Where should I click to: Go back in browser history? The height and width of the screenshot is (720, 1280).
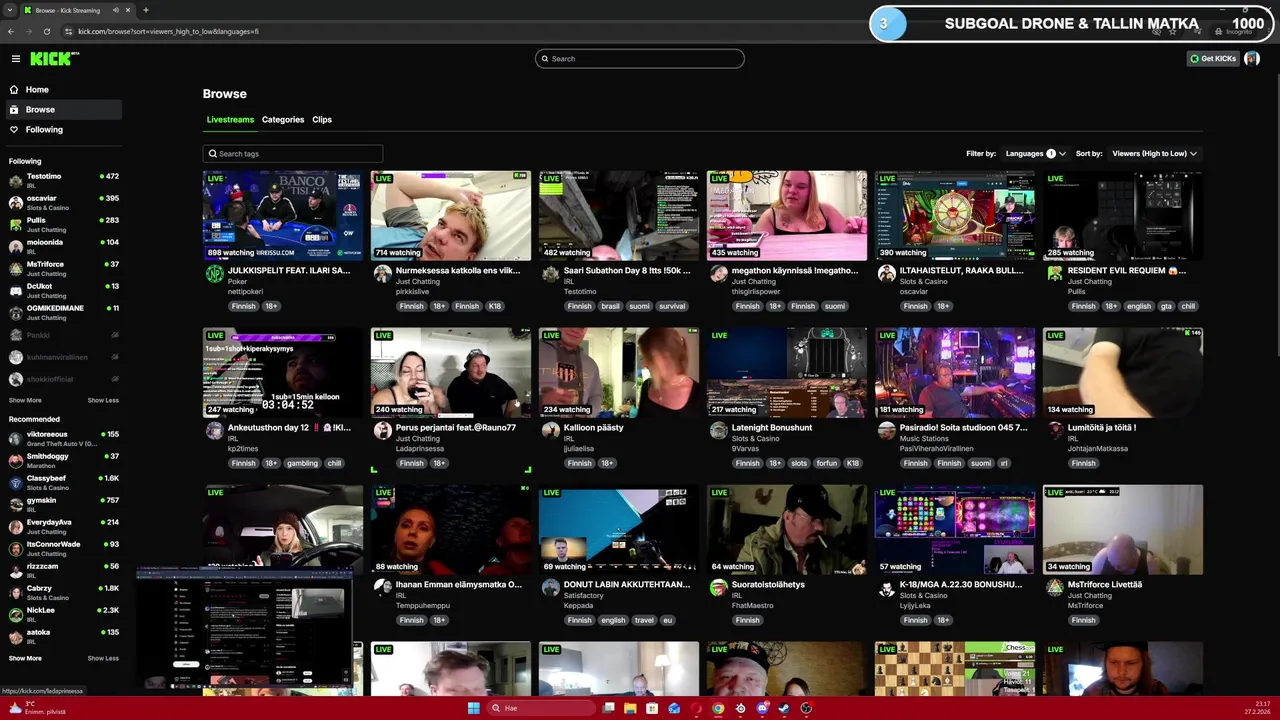point(11,31)
